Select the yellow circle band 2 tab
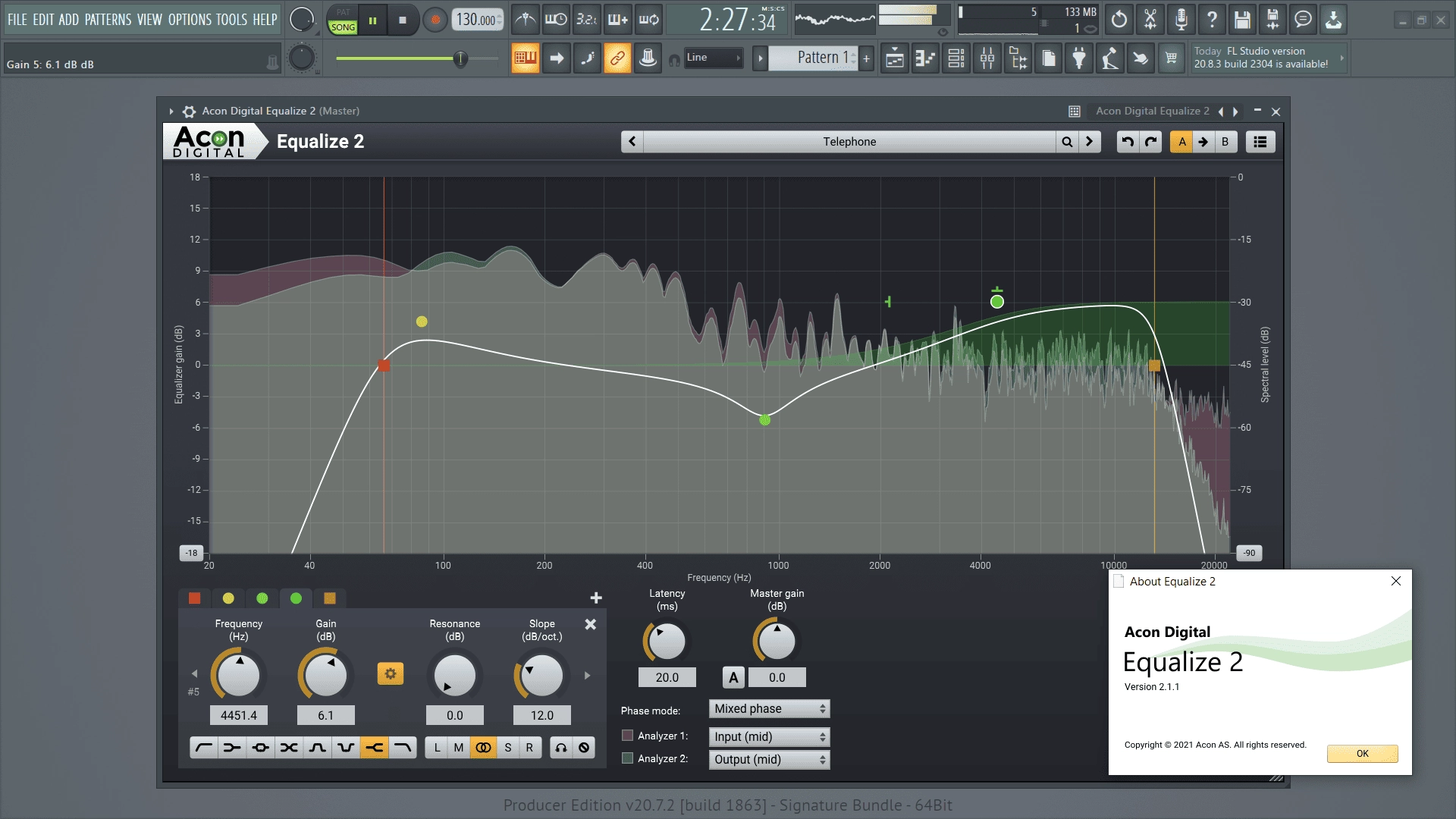Image resolution: width=1456 pixels, height=819 pixels. click(x=228, y=598)
